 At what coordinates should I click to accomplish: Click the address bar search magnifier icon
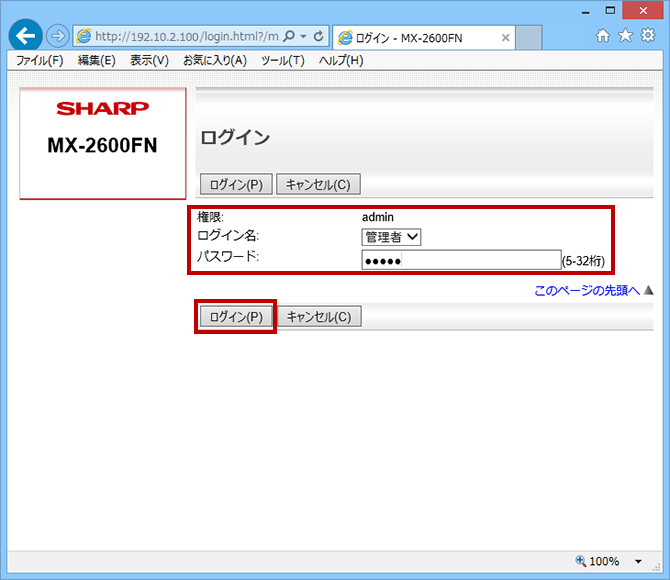289,36
